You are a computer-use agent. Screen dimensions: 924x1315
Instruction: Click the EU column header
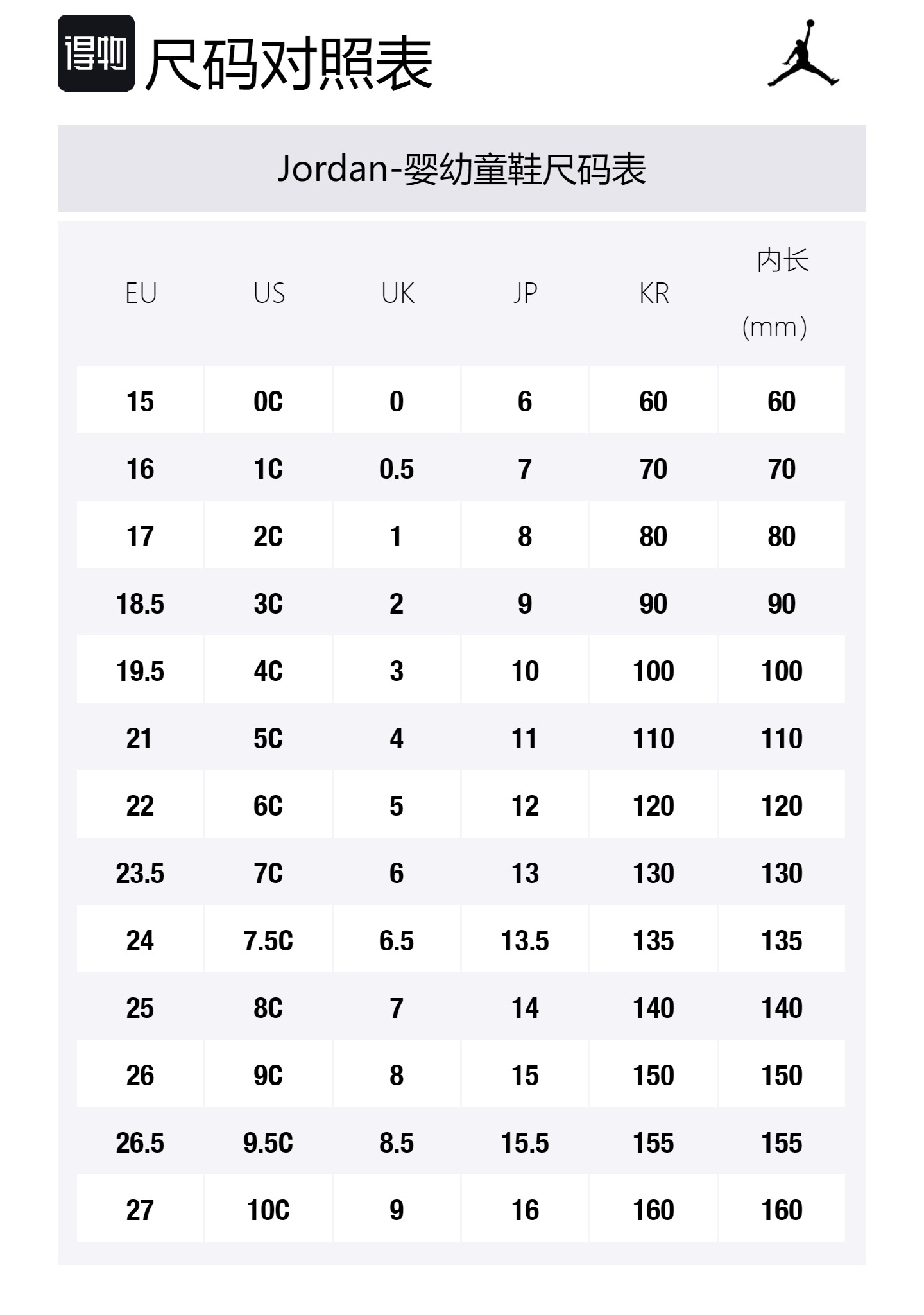pos(141,294)
